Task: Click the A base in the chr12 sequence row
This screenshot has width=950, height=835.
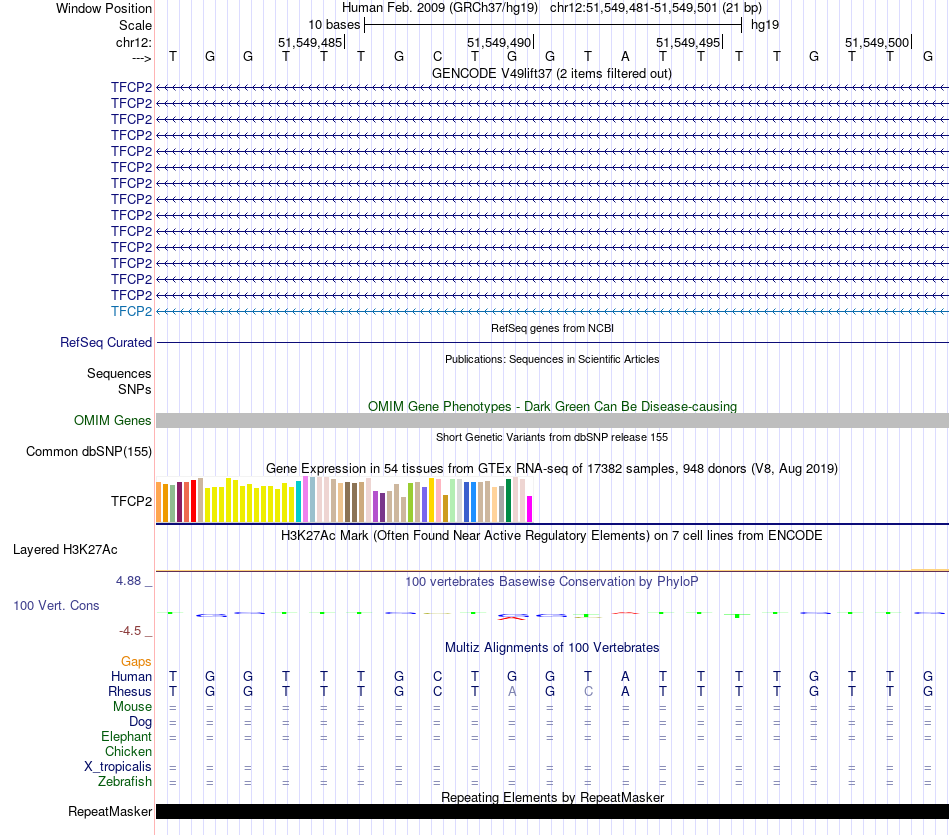Action: (625, 57)
